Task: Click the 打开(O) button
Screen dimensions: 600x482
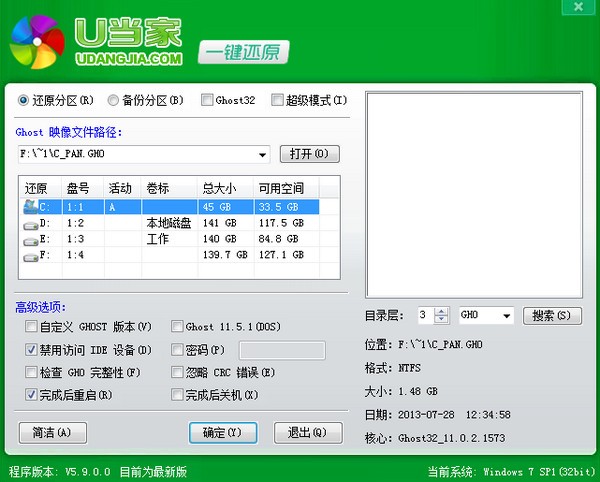Action: click(310, 154)
